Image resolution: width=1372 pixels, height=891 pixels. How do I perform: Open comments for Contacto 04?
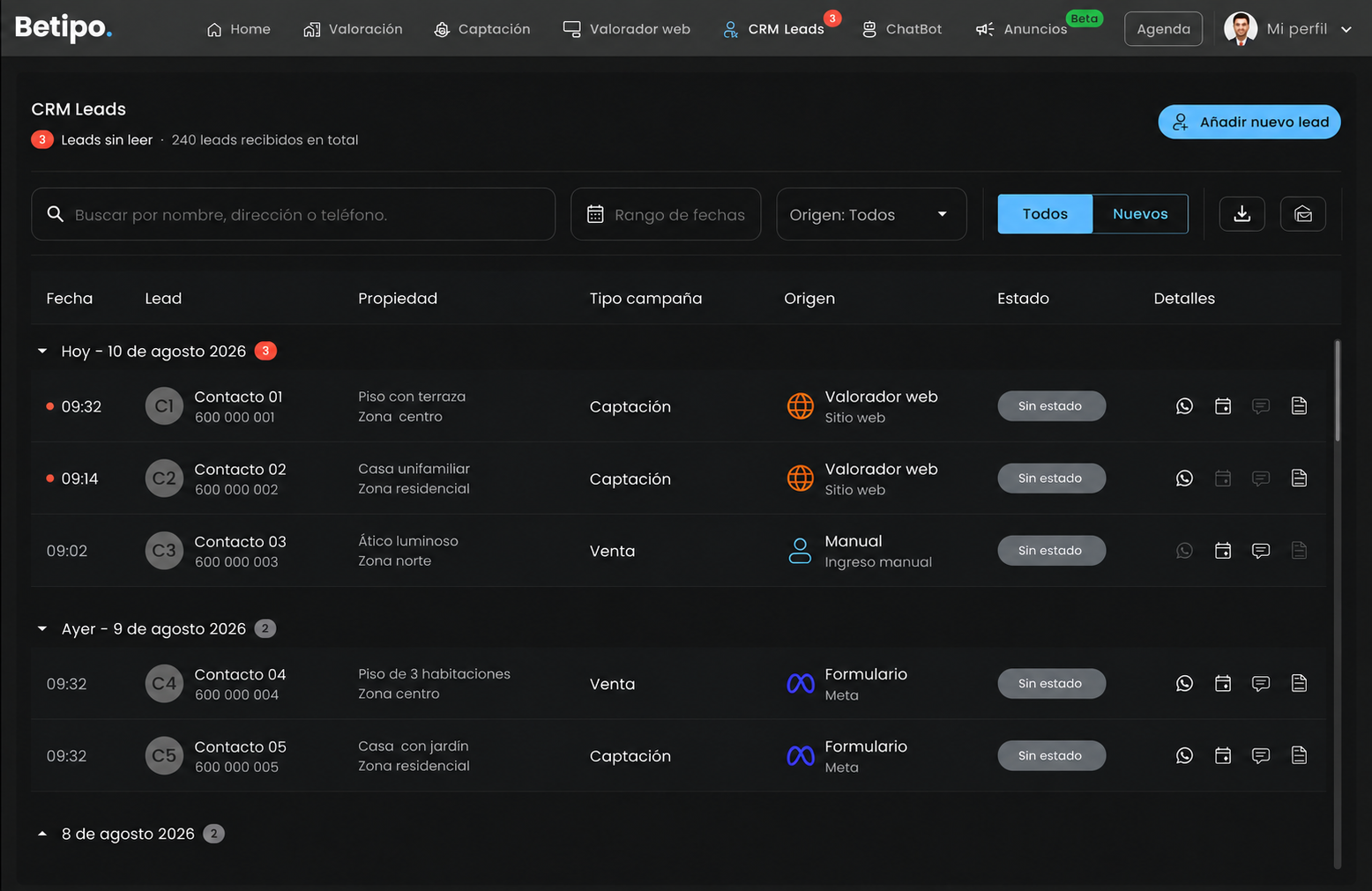1261,684
